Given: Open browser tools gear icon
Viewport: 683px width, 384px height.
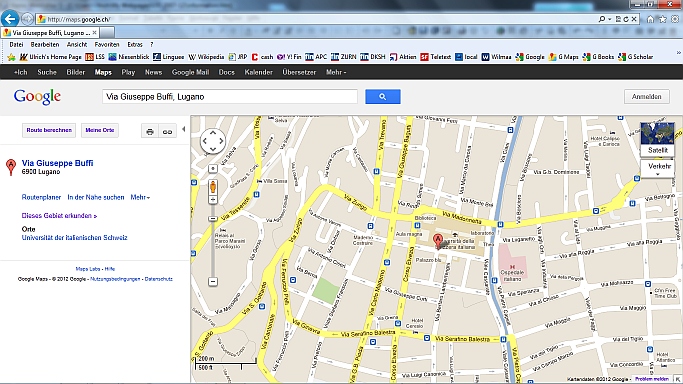Looking at the screenshot, I should 675,19.
